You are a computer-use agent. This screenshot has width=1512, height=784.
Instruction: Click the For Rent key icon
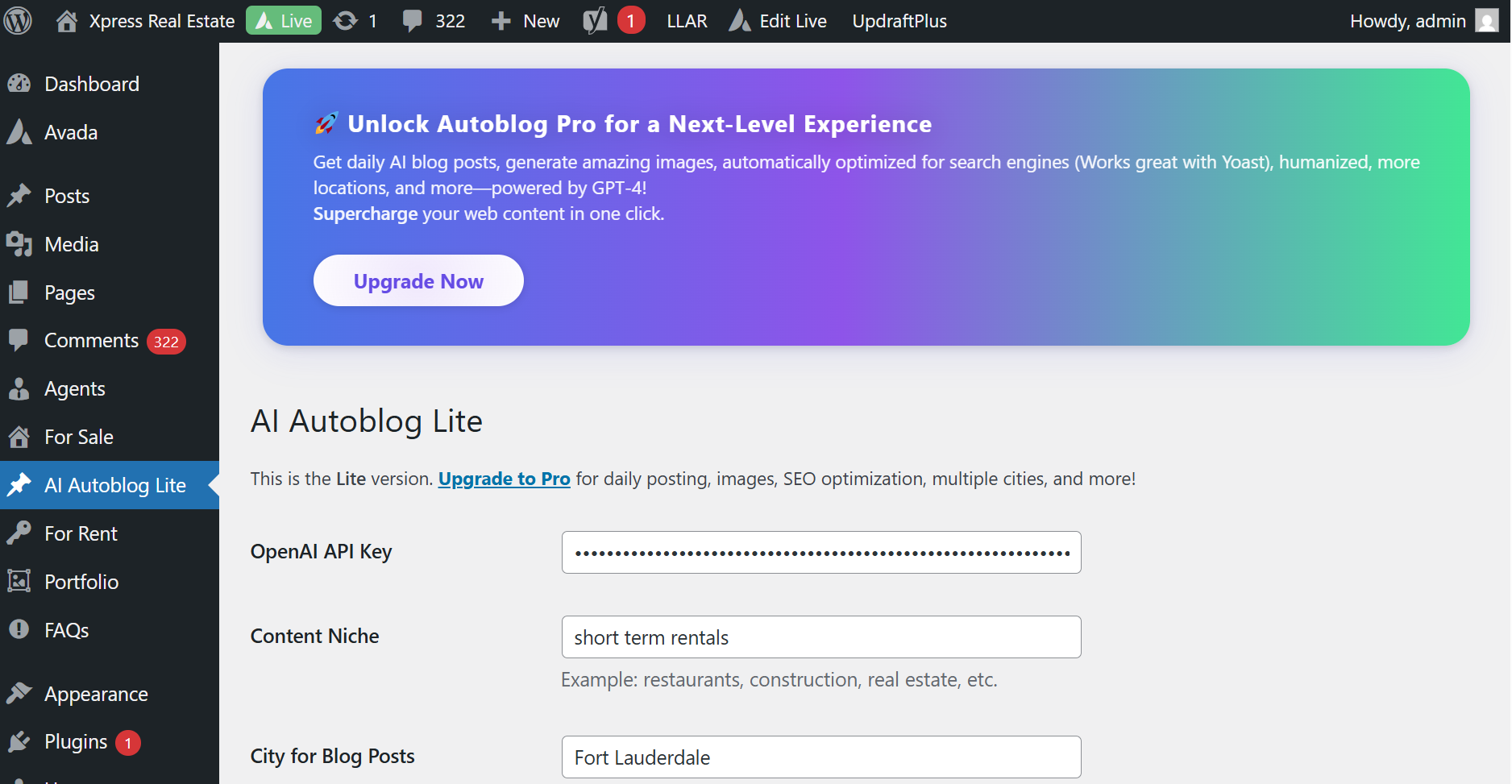pos(19,533)
